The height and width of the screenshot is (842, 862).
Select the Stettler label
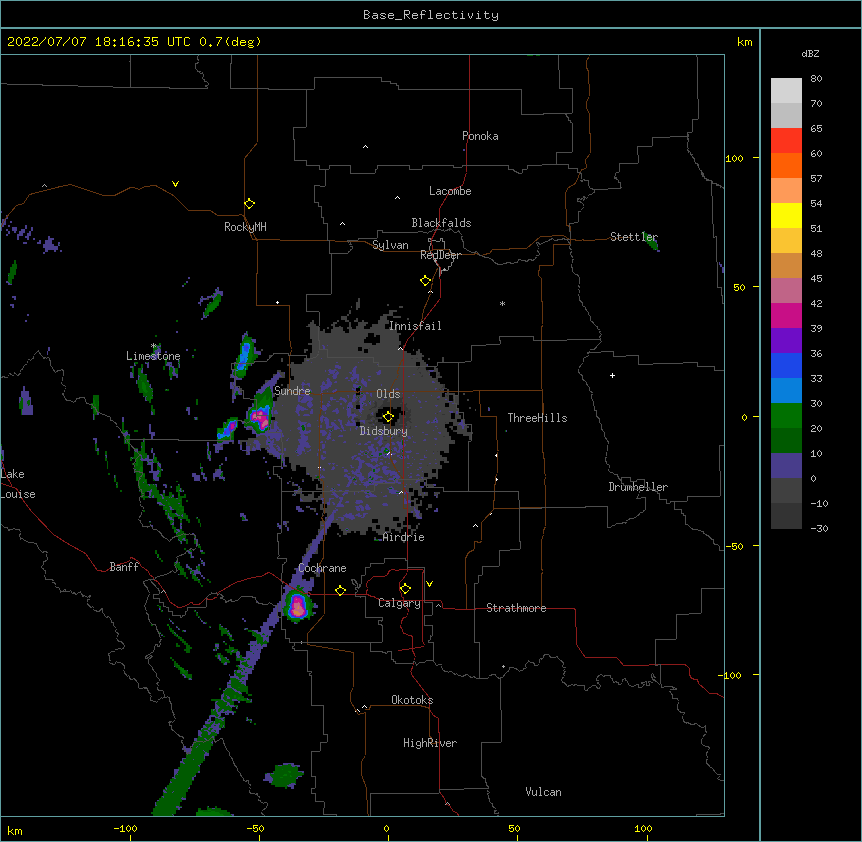click(634, 237)
